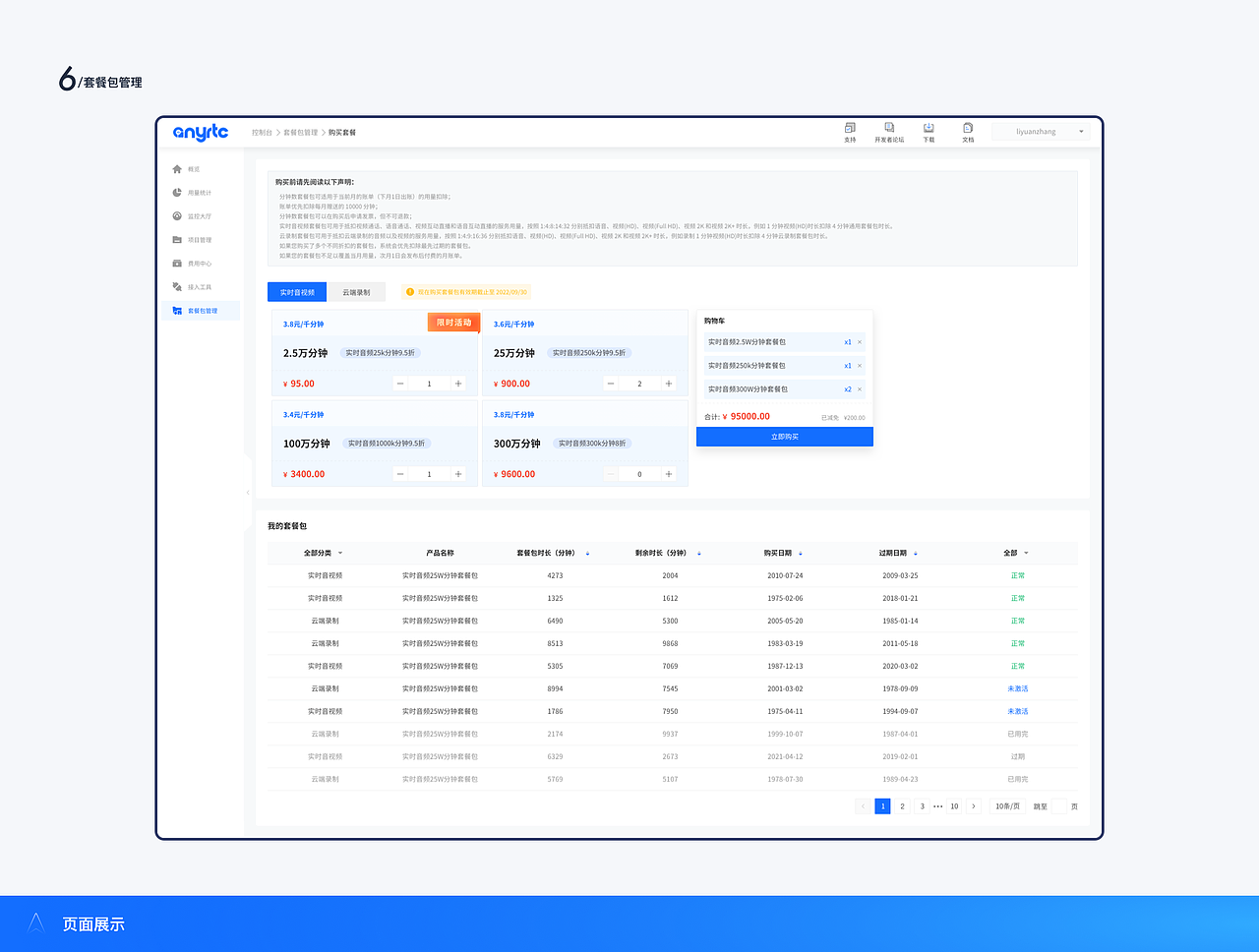Decrease quantity for 100万分钟 package

coord(400,474)
